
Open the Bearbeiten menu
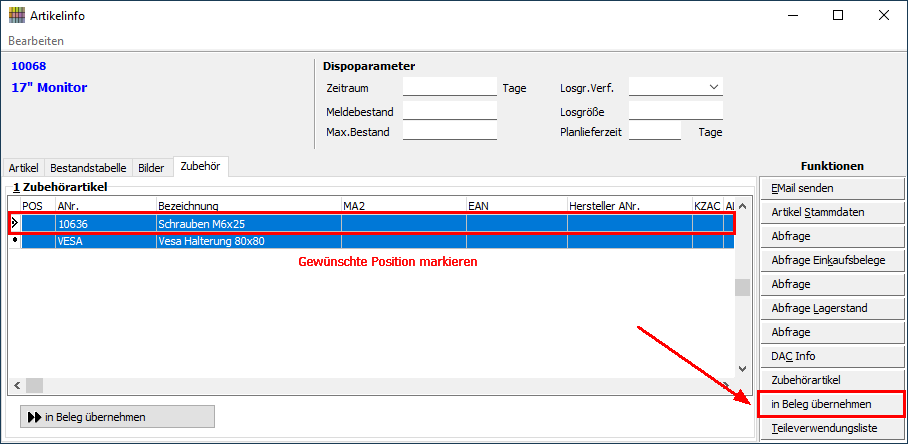click(36, 41)
